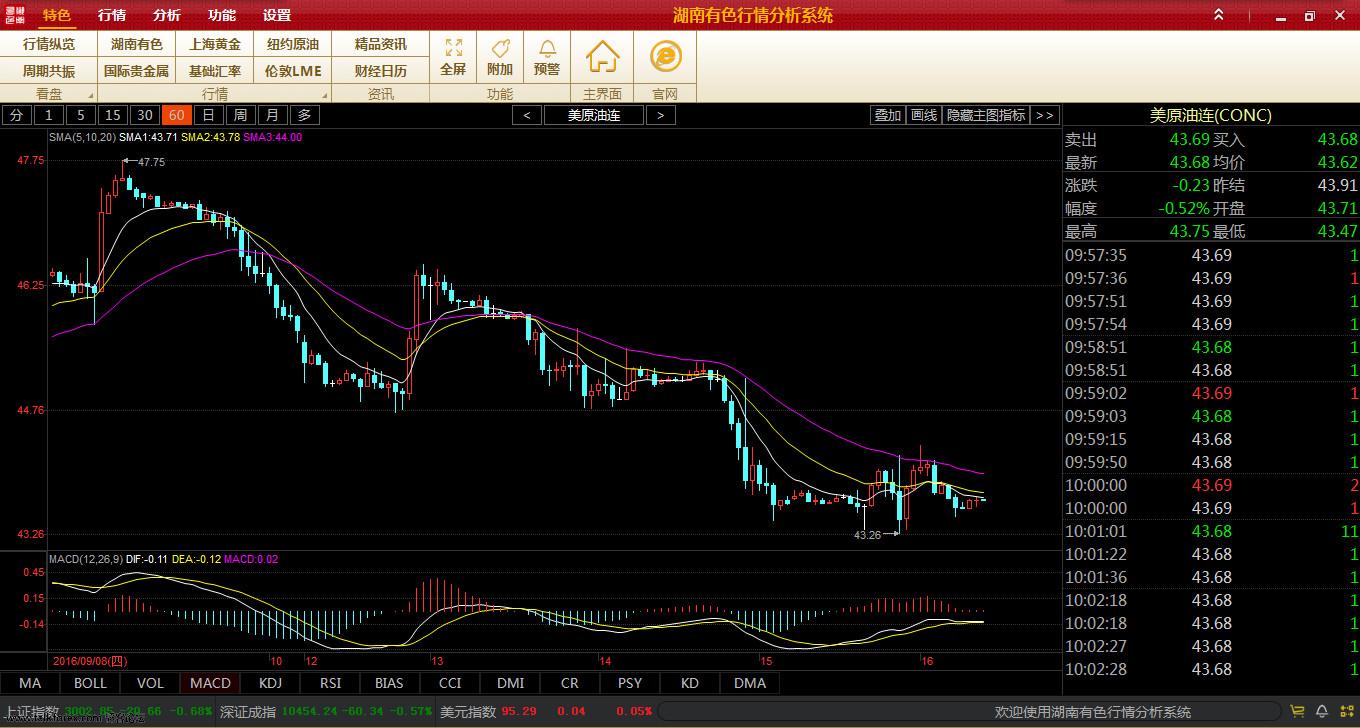This screenshot has width=1360, height=728.
Task: Switch to BOLL indicator tab
Action: pyautogui.click(x=90, y=683)
